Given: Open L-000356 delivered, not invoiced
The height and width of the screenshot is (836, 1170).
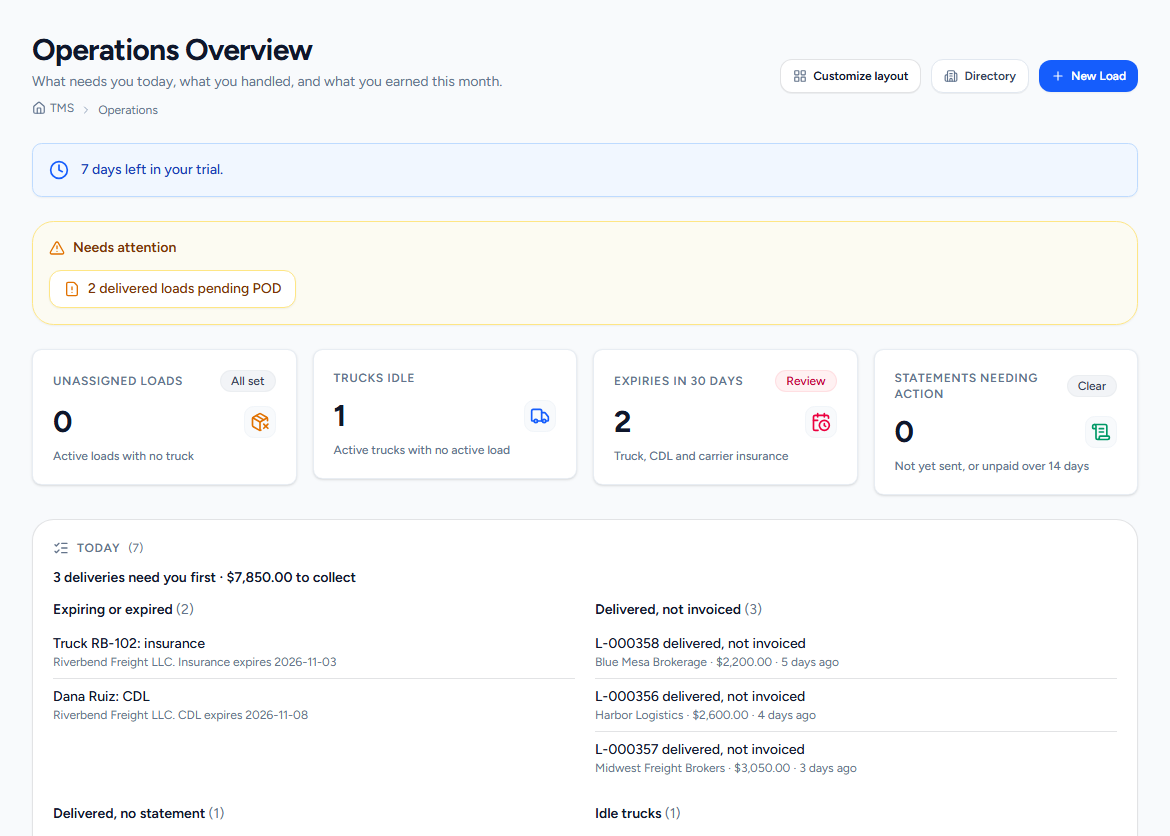Looking at the screenshot, I should pos(856,705).
